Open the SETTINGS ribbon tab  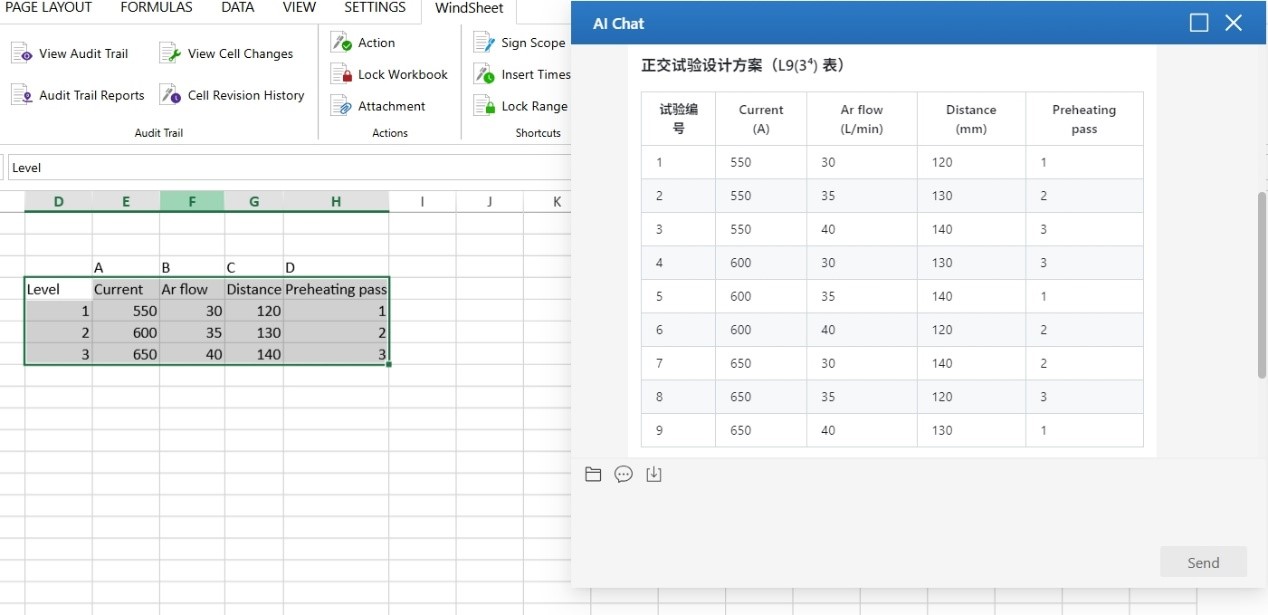[375, 8]
